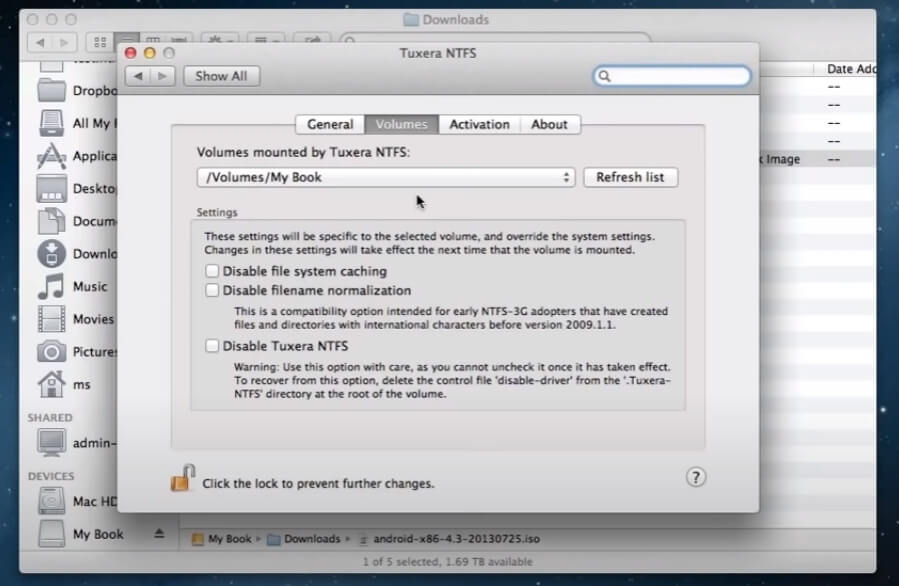Switch to the General tab
Image resolution: width=899 pixels, height=586 pixels.
pyautogui.click(x=330, y=124)
